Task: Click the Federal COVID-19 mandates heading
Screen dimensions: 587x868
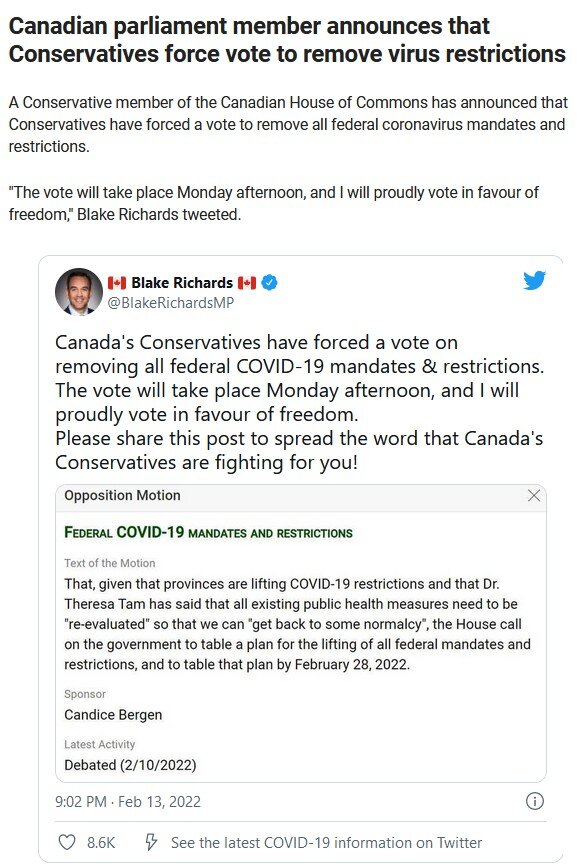Action: coord(208,533)
